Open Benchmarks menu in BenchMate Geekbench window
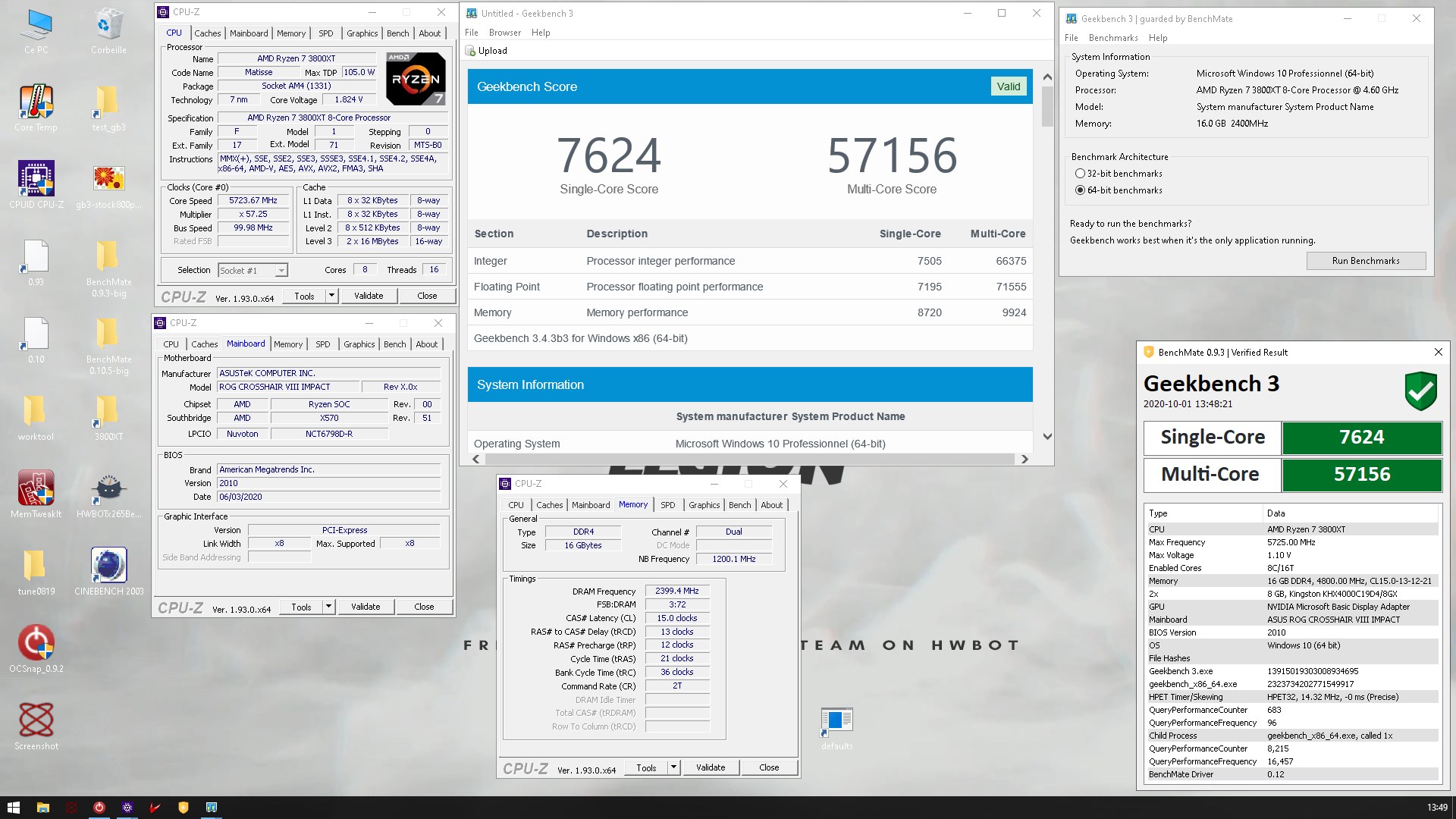Image resolution: width=1456 pixels, height=819 pixels. click(1112, 38)
